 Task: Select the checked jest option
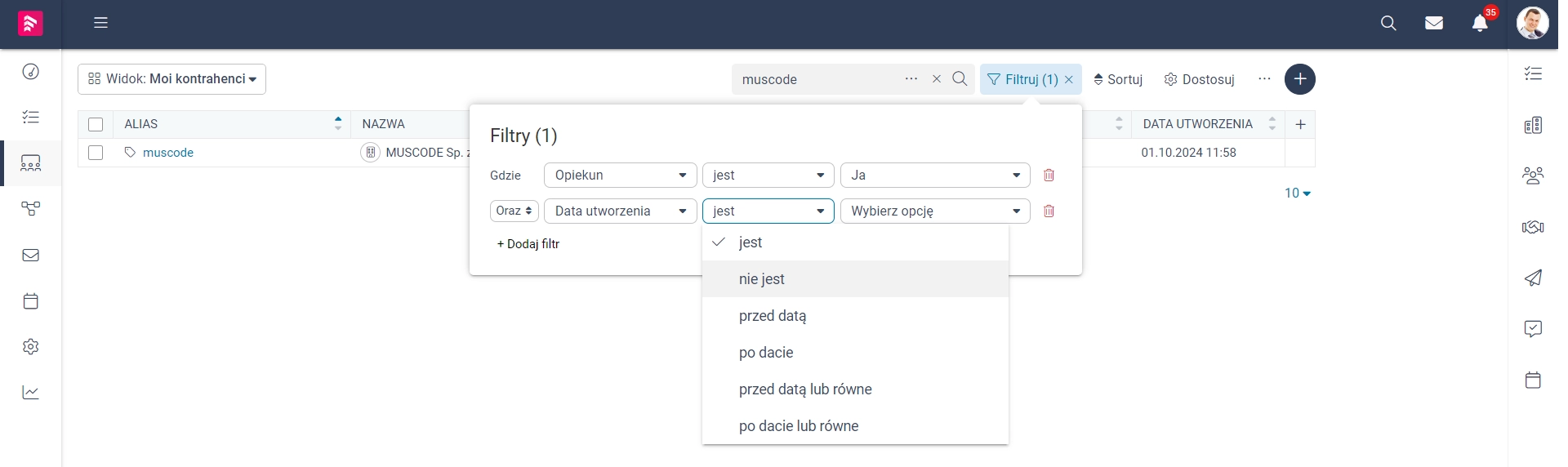(x=855, y=242)
